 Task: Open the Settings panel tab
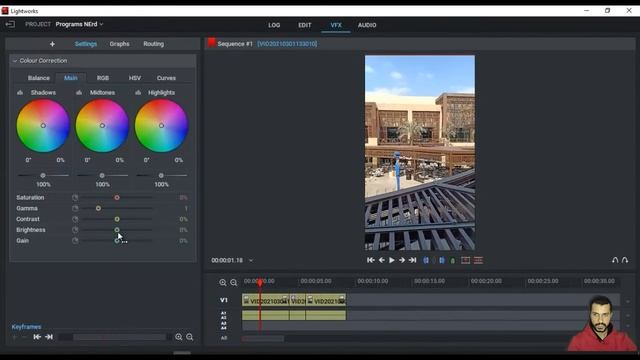pos(86,44)
